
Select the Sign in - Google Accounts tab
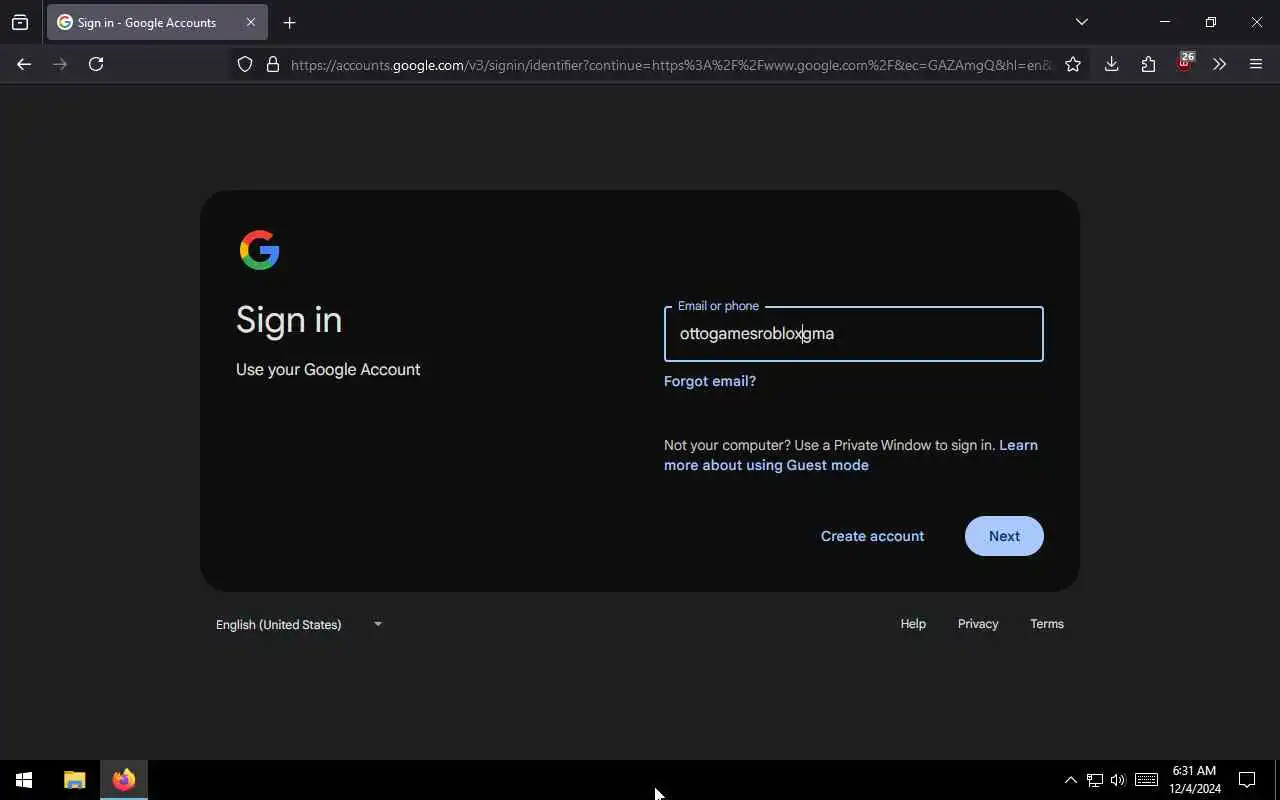(157, 22)
